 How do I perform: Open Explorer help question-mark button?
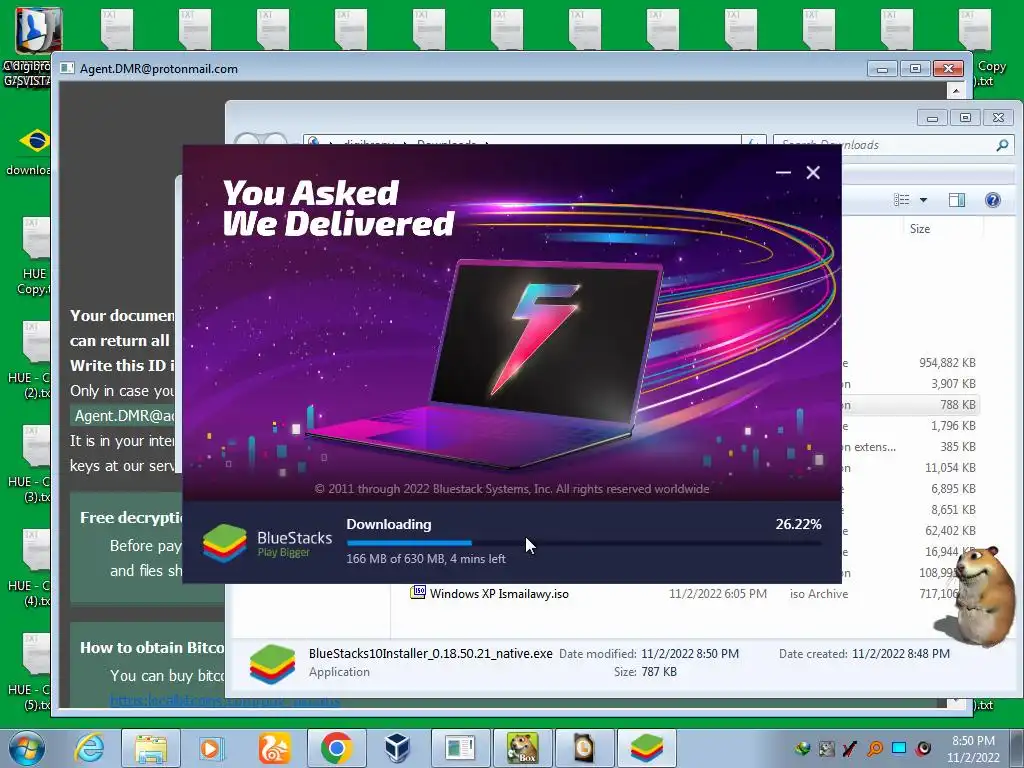click(x=993, y=200)
